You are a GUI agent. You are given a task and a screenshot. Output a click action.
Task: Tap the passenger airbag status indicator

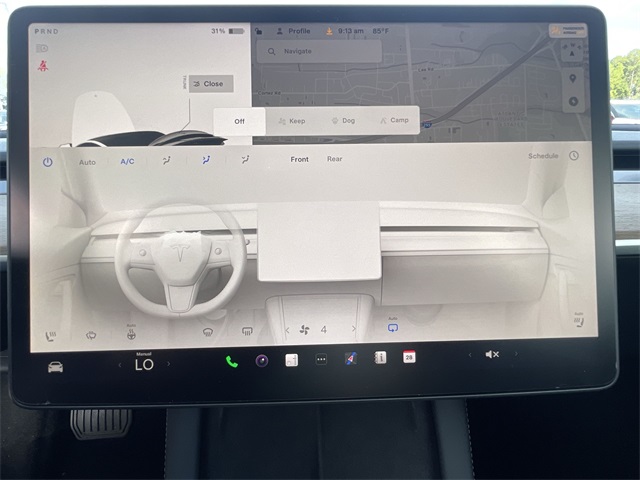568,30
